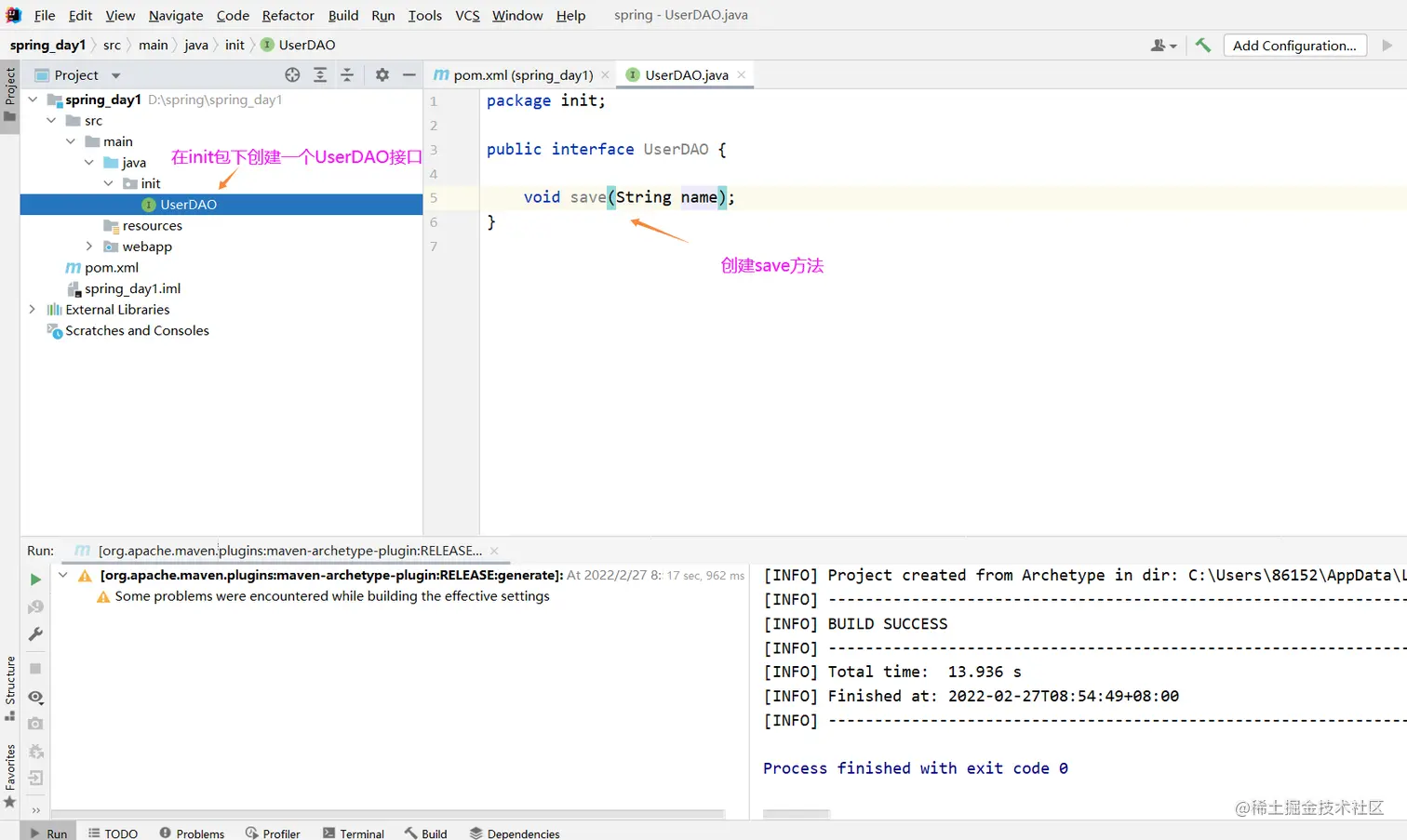Viewport: 1407px width, 840px height.
Task: Collapse the main folder arrow
Action: tap(71, 141)
